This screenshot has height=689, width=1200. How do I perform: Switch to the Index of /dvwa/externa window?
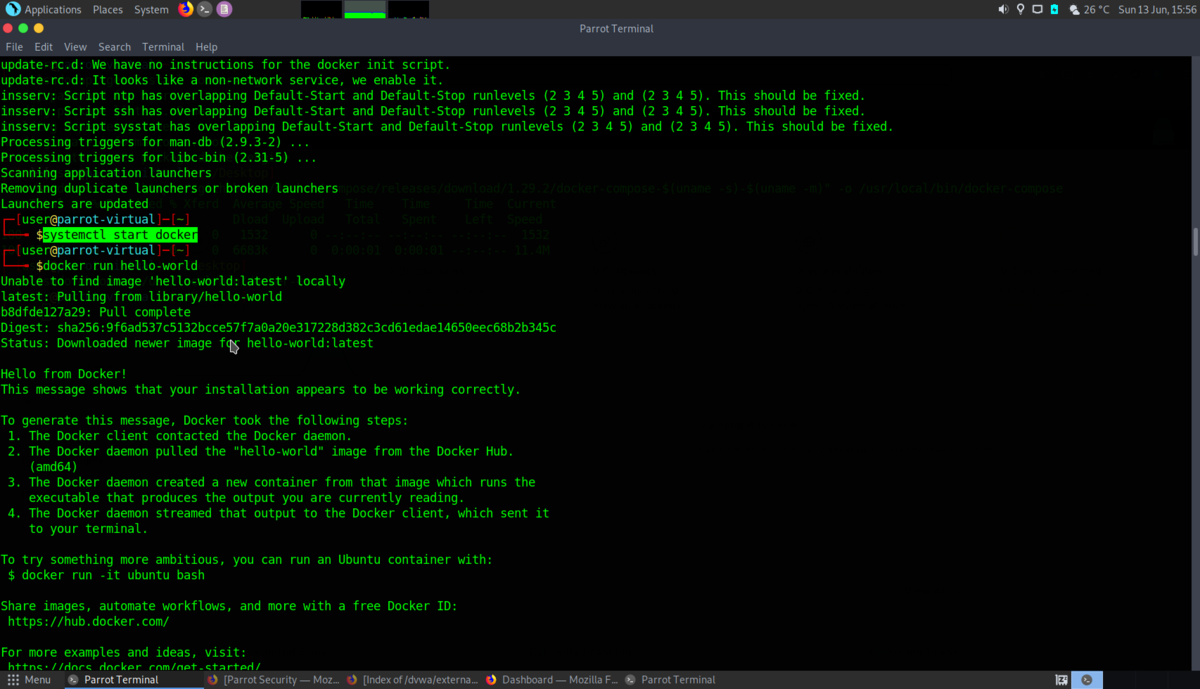click(x=412, y=680)
